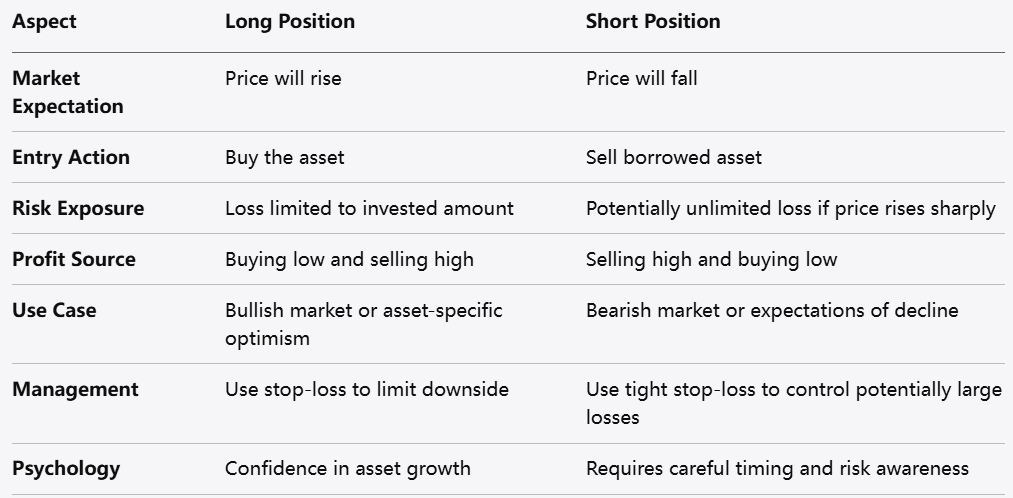This screenshot has width=1013, height=498.
Task: Click the "Buy the asset" cell
Action: [285, 157]
